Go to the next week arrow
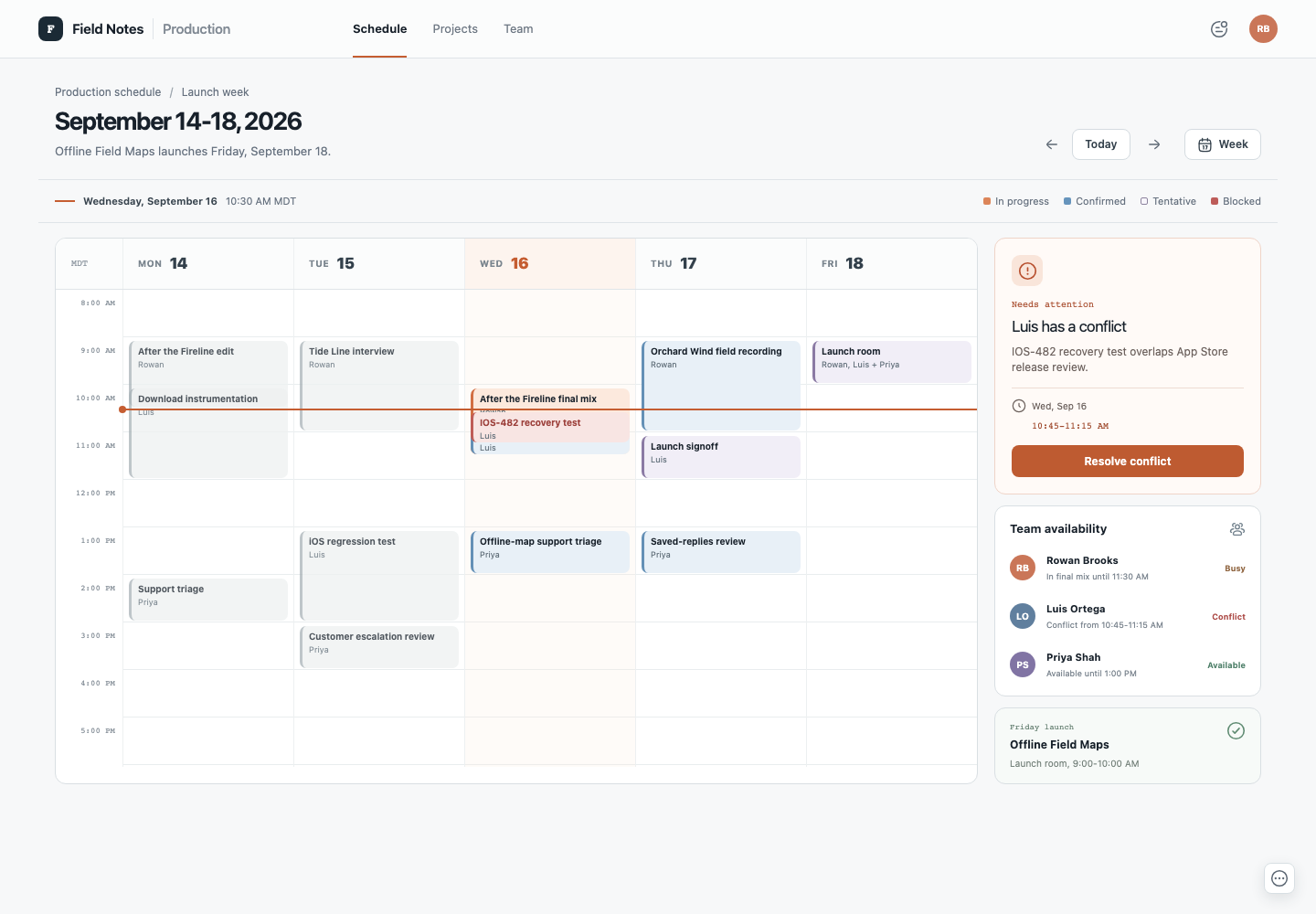Screen dimensions: 1316x914 click(1154, 144)
